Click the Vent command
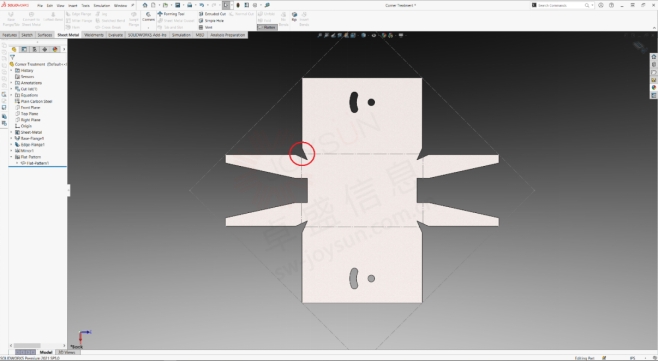Screen dimensions: 658x361 click(206, 27)
